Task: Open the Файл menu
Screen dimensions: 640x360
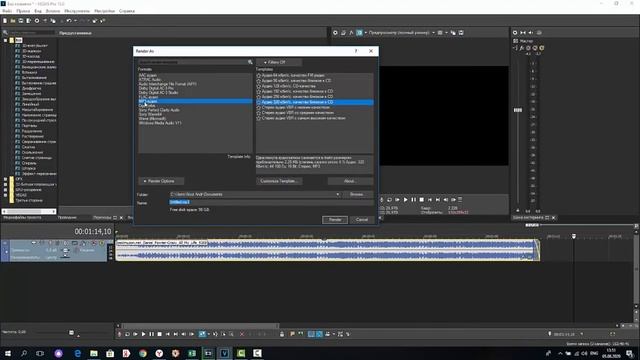Action: click(x=7, y=11)
